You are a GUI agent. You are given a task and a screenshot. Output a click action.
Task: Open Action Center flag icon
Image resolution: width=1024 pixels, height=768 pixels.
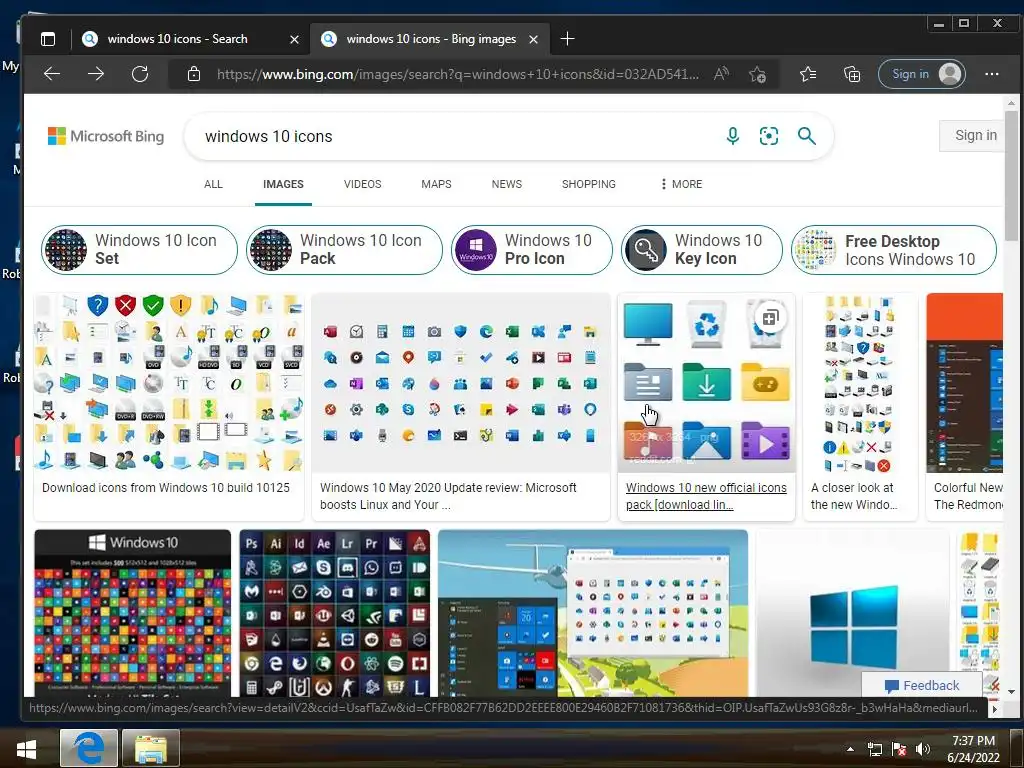(899, 749)
